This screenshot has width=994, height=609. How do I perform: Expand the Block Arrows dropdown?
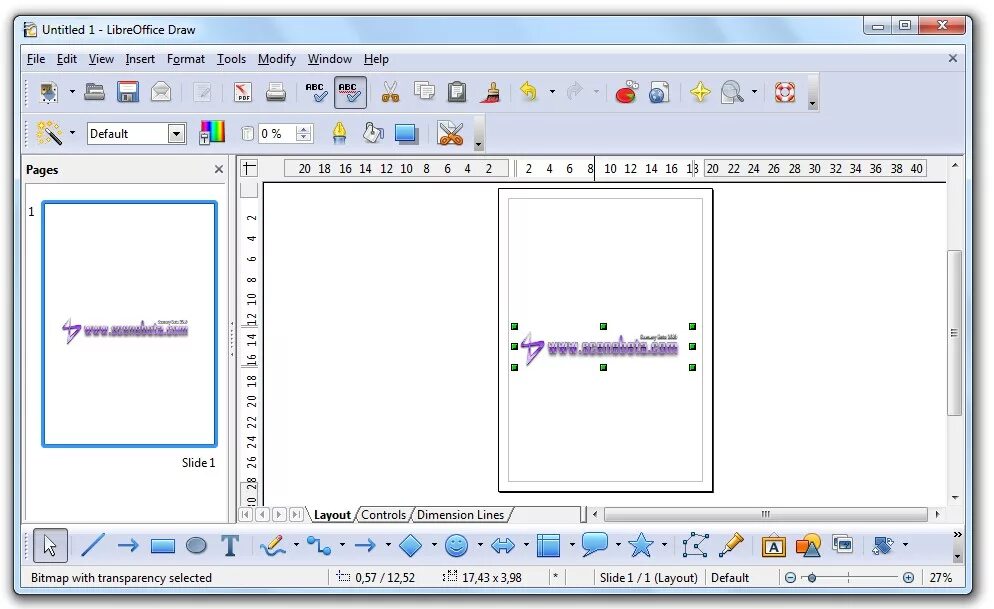(526, 544)
